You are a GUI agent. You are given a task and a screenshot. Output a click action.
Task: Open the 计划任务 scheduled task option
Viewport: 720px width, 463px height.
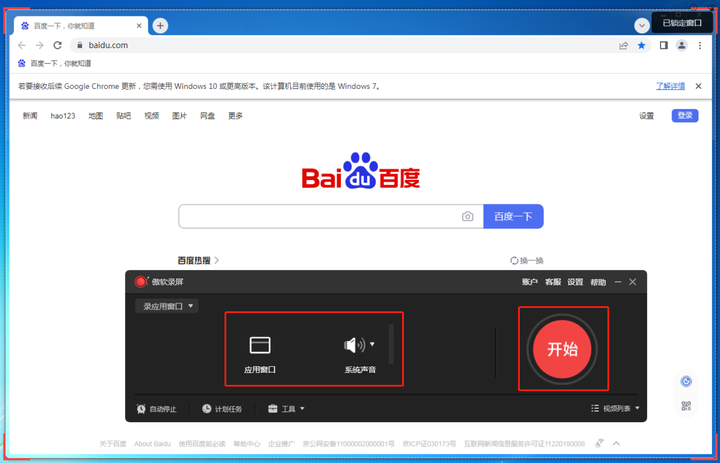click(222, 409)
